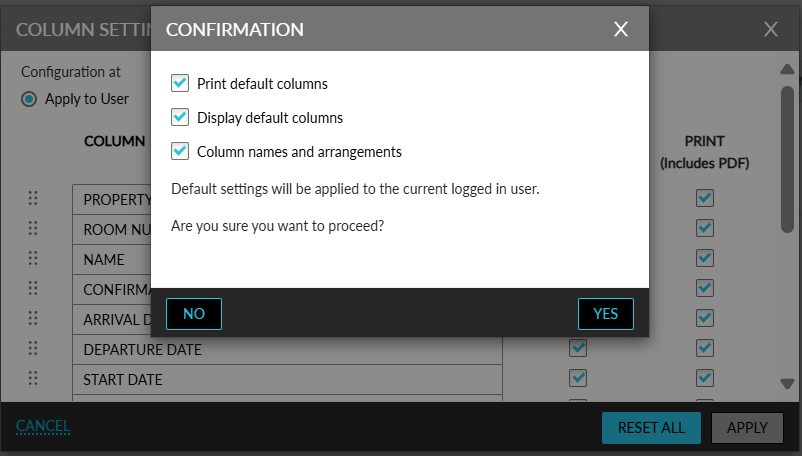This screenshot has width=802, height=456.
Task: Click drag handle beside CONFIRMA row
Action: tap(33, 288)
